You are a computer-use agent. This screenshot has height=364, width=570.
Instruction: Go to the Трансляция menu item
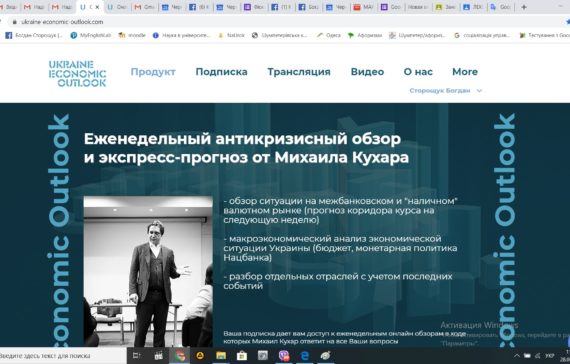299,72
